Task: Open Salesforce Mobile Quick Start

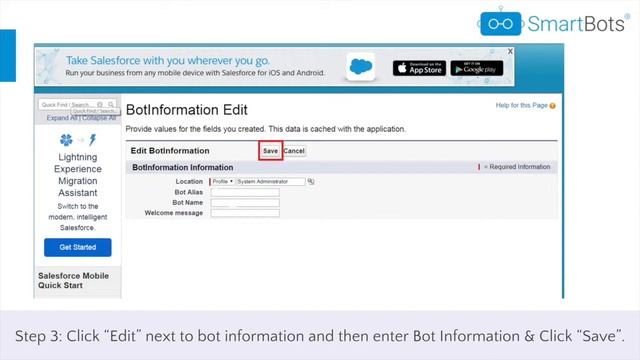Action: (73, 280)
